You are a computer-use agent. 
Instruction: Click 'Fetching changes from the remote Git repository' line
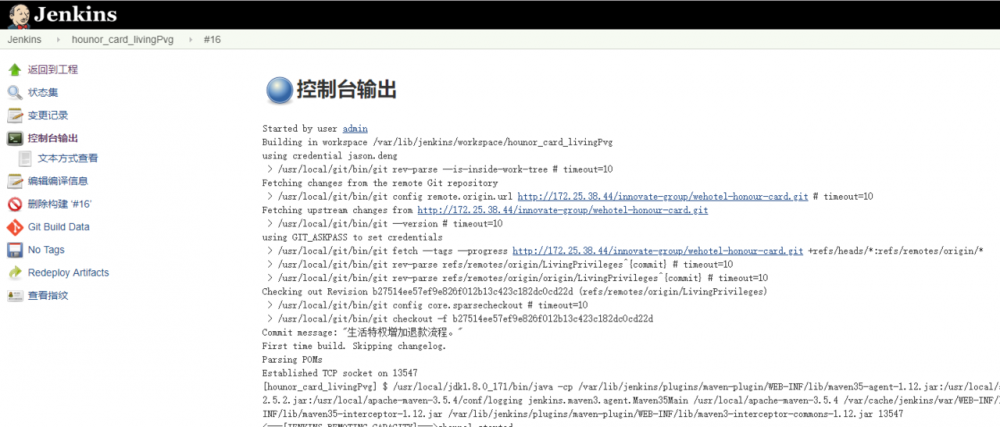tap(379, 183)
